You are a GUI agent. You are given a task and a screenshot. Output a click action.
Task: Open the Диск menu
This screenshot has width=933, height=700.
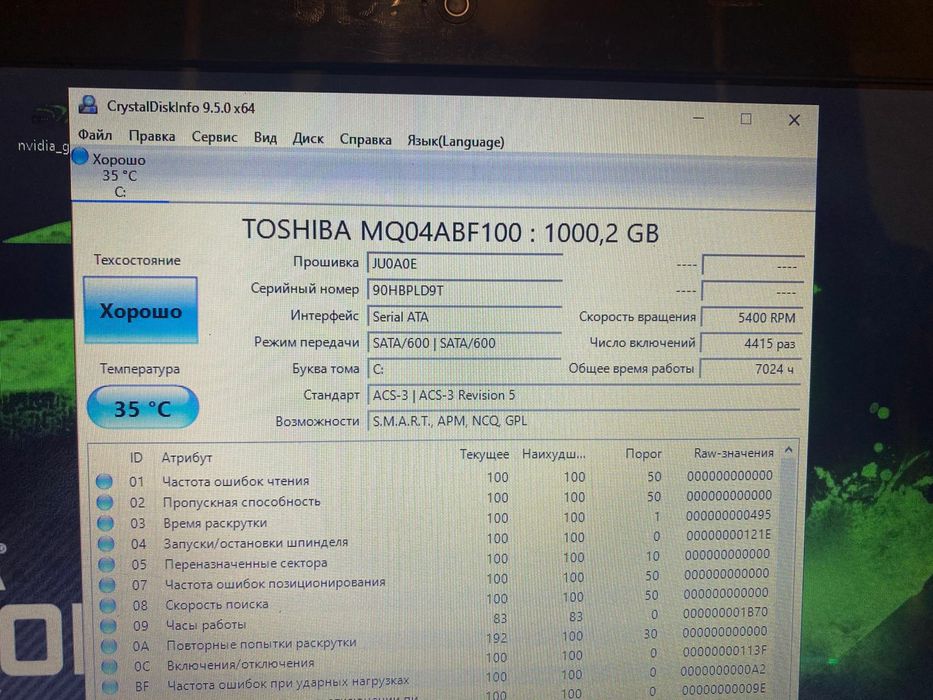click(308, 139)
